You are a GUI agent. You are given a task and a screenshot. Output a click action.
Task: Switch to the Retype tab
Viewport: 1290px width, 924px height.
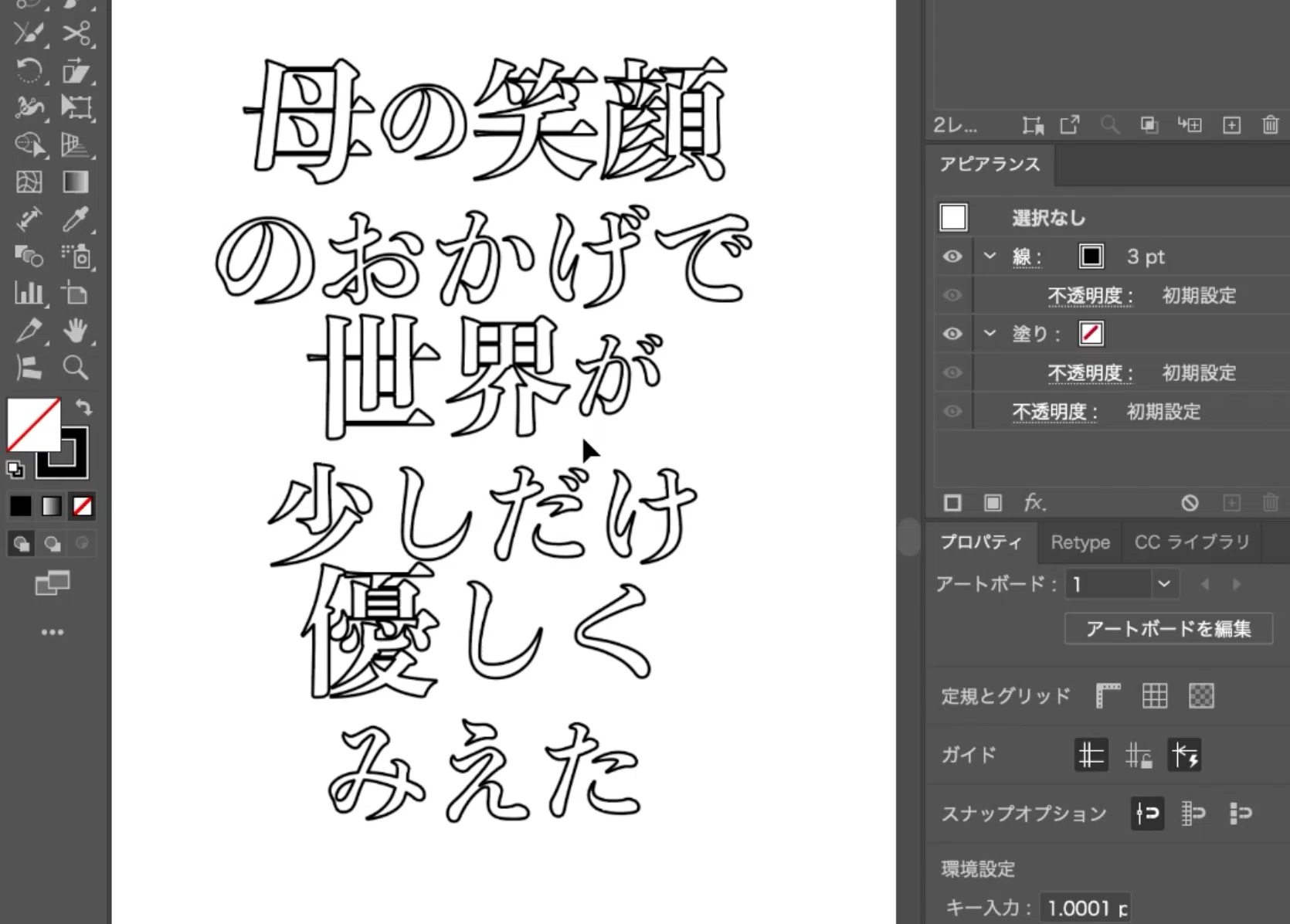click(1080, 542)
